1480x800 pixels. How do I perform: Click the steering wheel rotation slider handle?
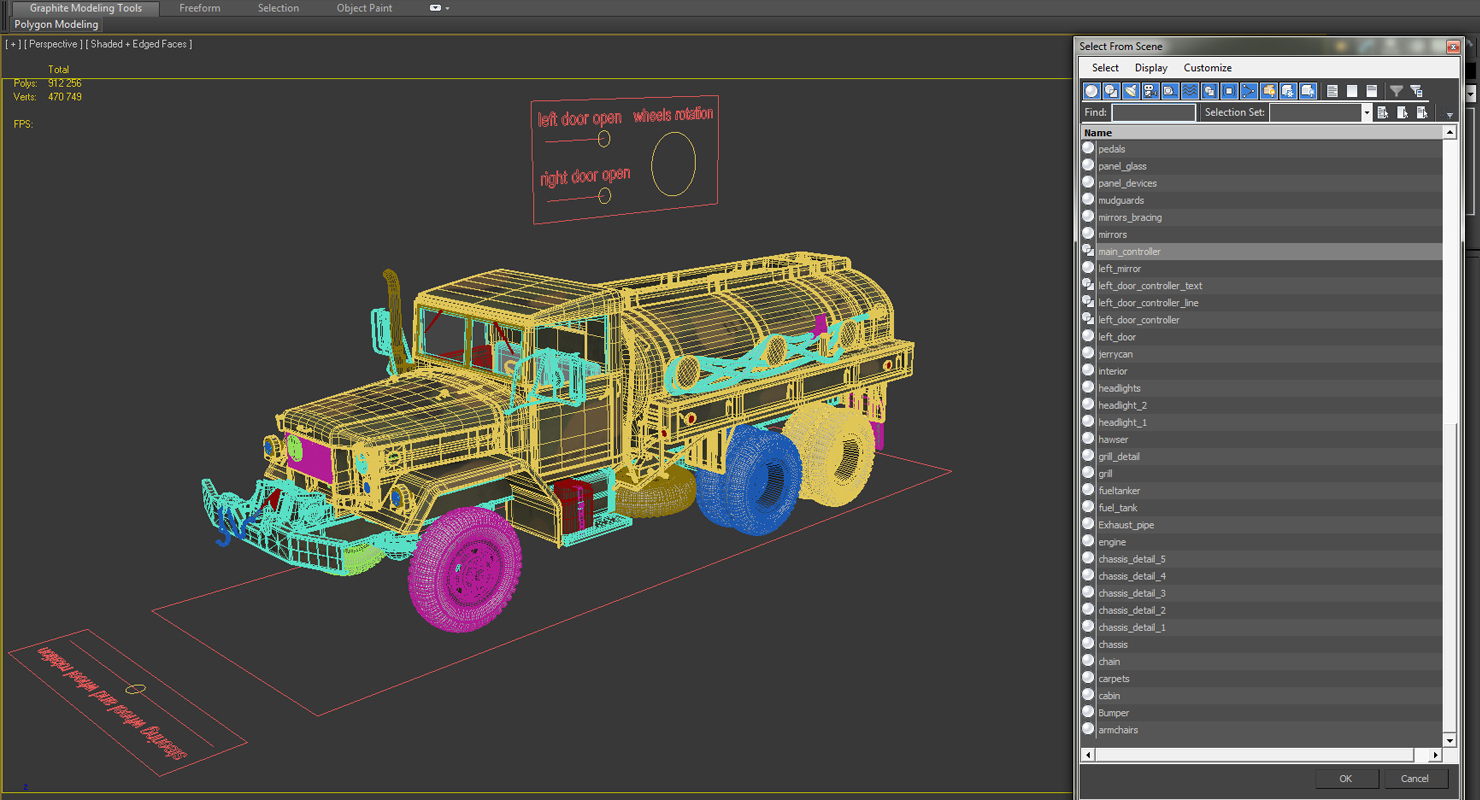tap(135, 689)
